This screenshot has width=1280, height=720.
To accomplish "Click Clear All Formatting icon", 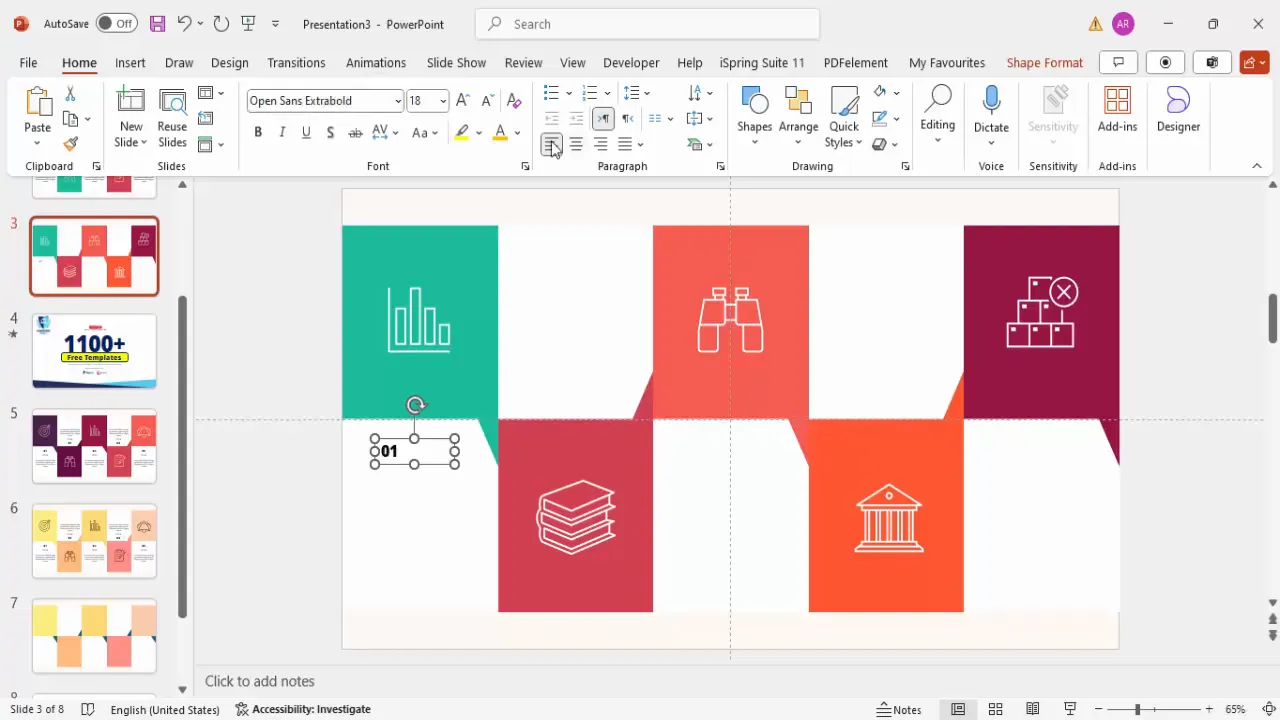I will 514,100.
